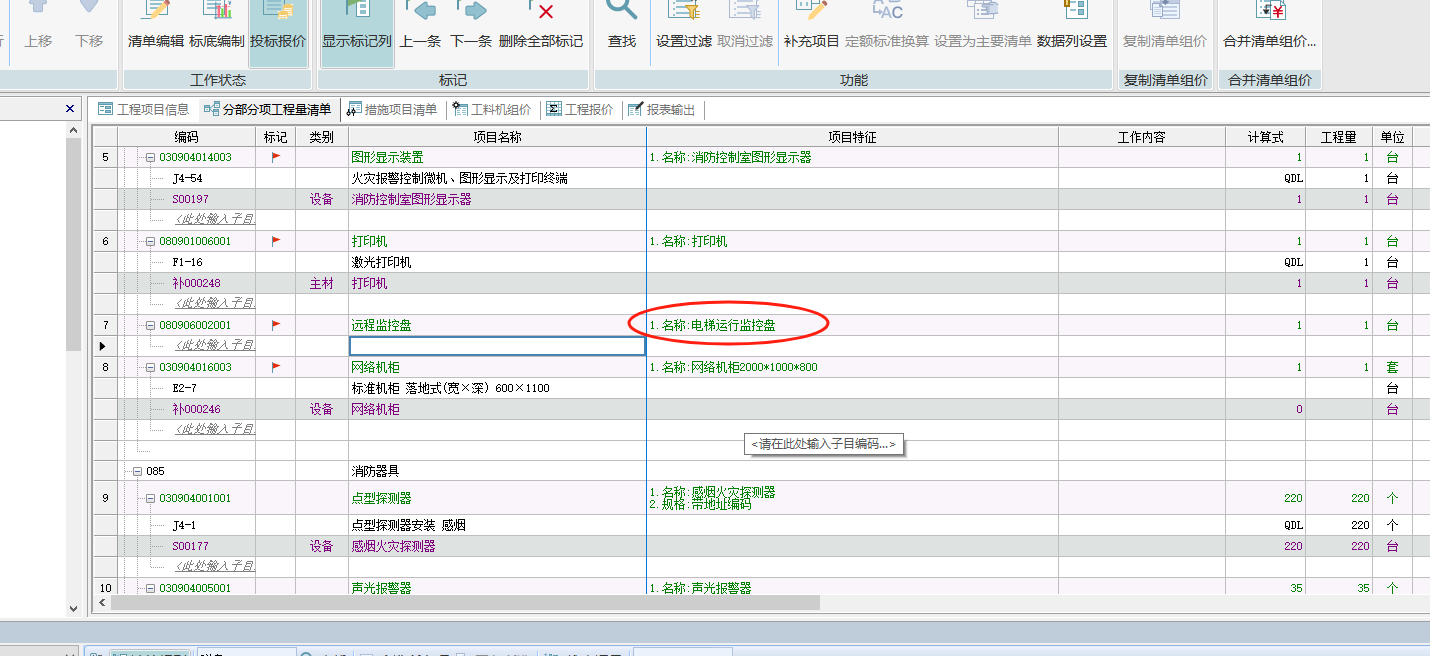Select 激光打印机 name cell
Viewport: 1430px width, 656px height.
(x=497, y=262)
